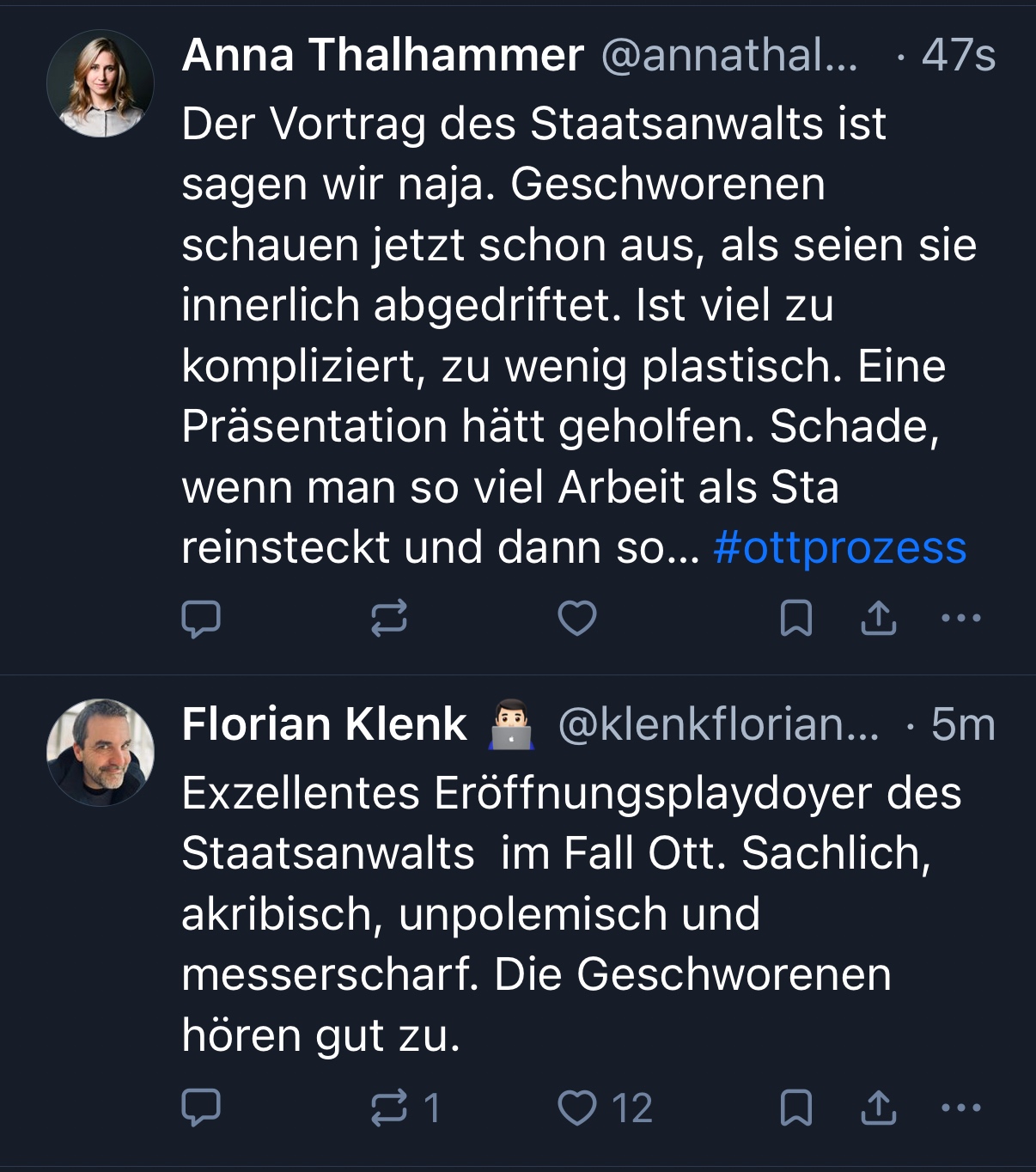Retweet Anna Thalhammer's post

click(388, 619)
